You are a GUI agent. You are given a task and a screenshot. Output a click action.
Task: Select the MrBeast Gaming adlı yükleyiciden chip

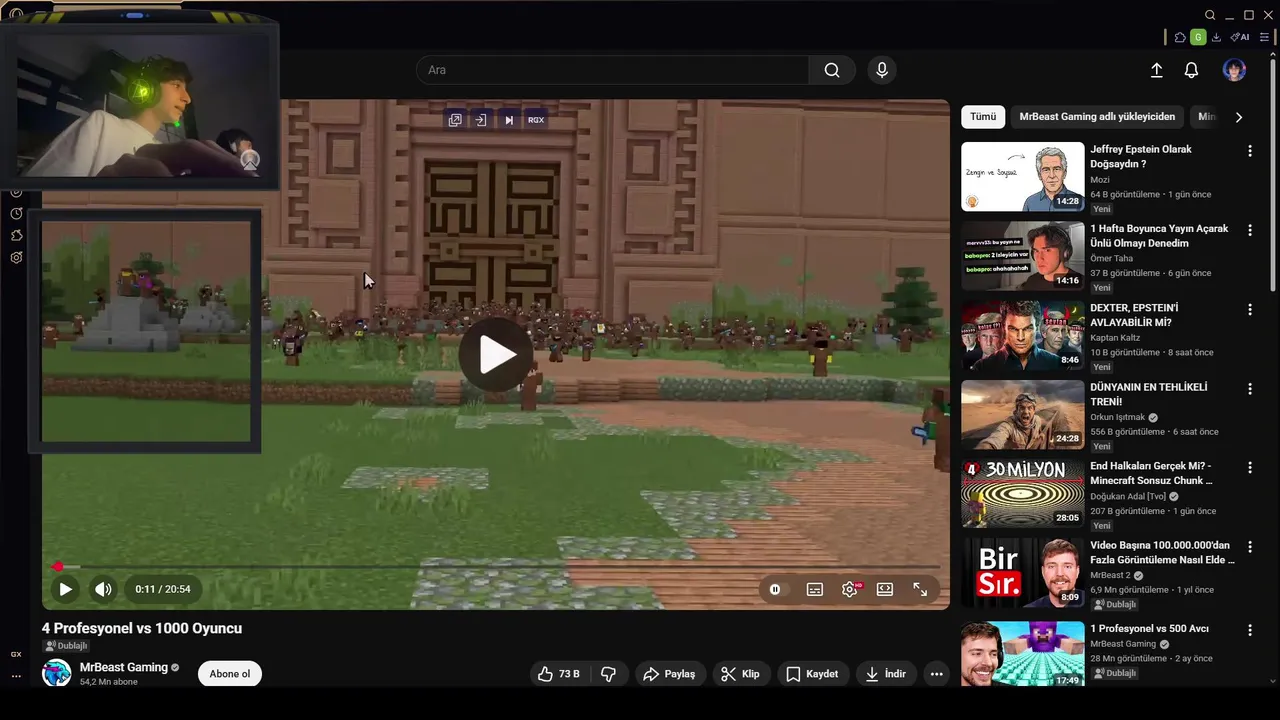tap(1097, 117)
